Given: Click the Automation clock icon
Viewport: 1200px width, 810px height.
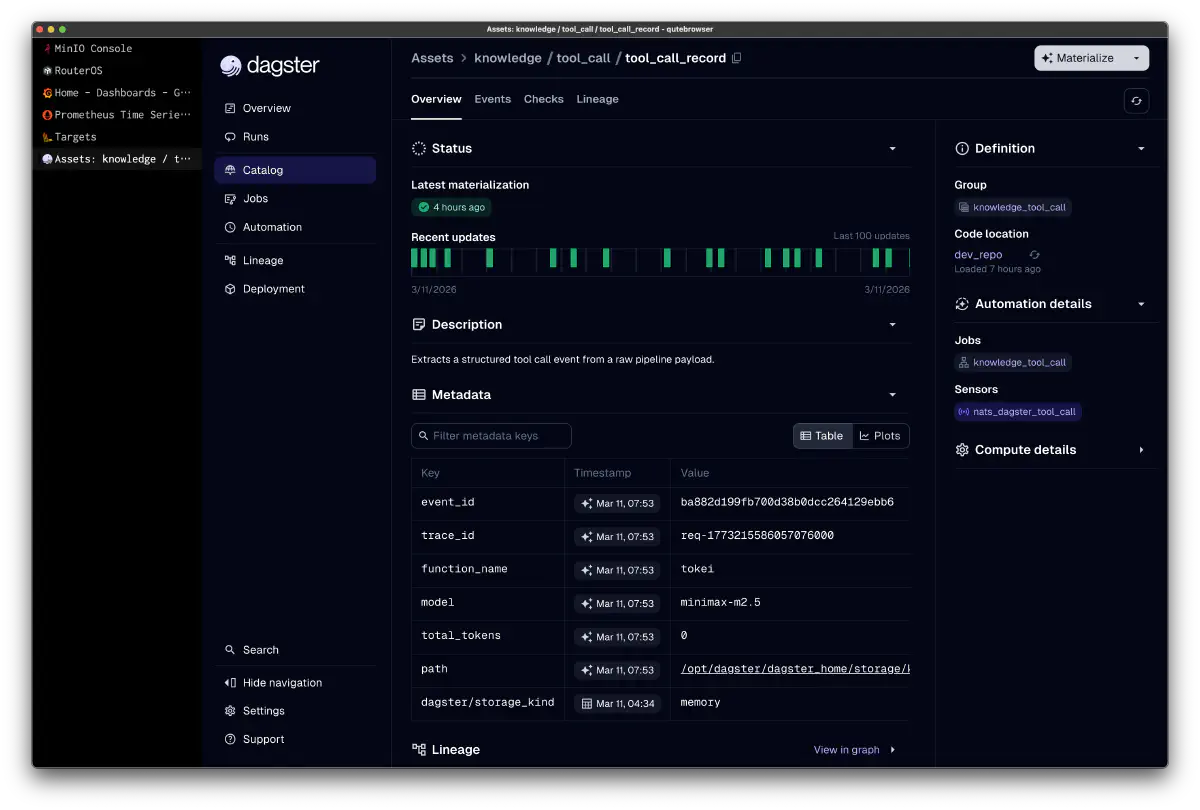Looking at the screenshot, I should pyautogui.click(x=231, y=227).
